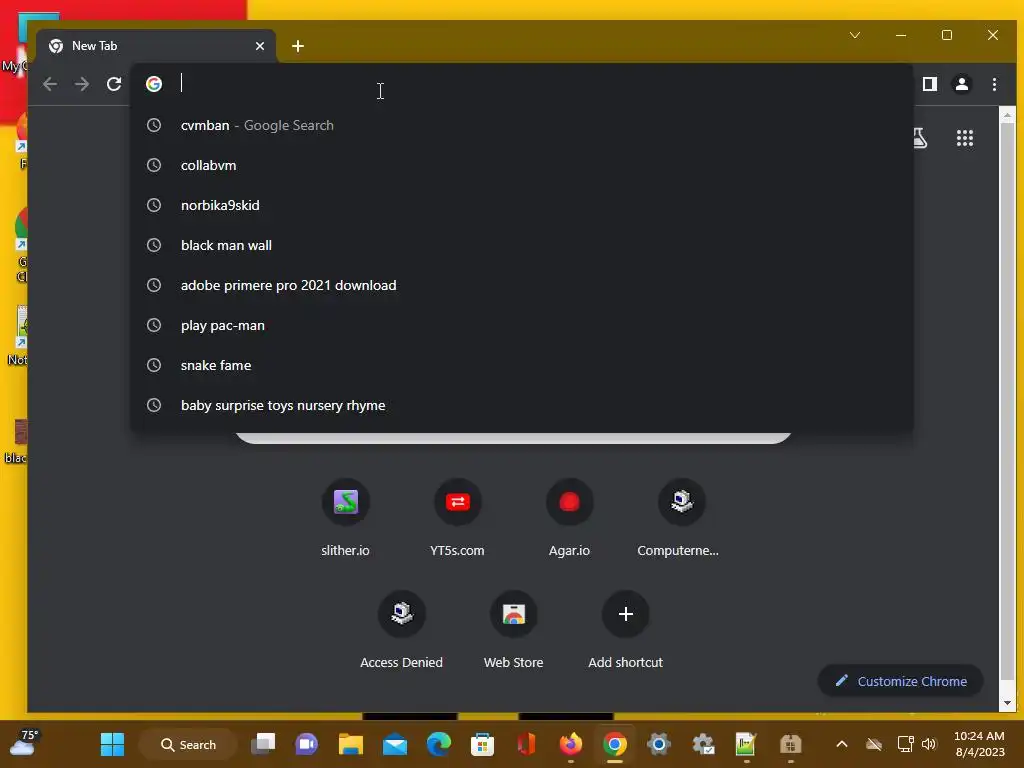
Task: Open the Mail app on the taskbar
Action: (395, 744)
